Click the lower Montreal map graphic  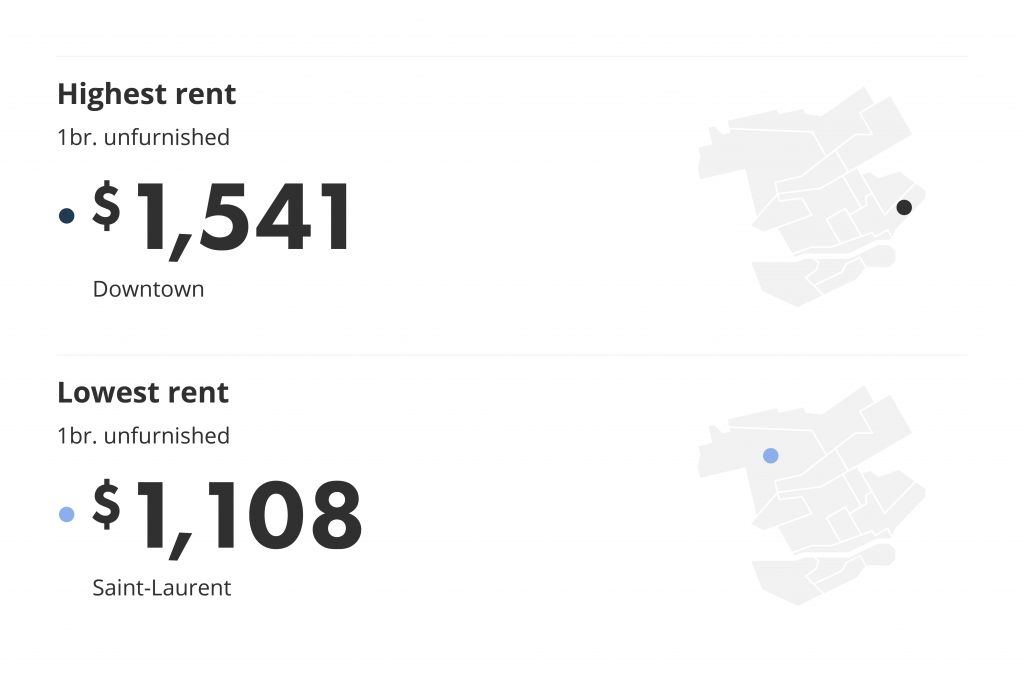pyautogui.click(x=812, y=495)
